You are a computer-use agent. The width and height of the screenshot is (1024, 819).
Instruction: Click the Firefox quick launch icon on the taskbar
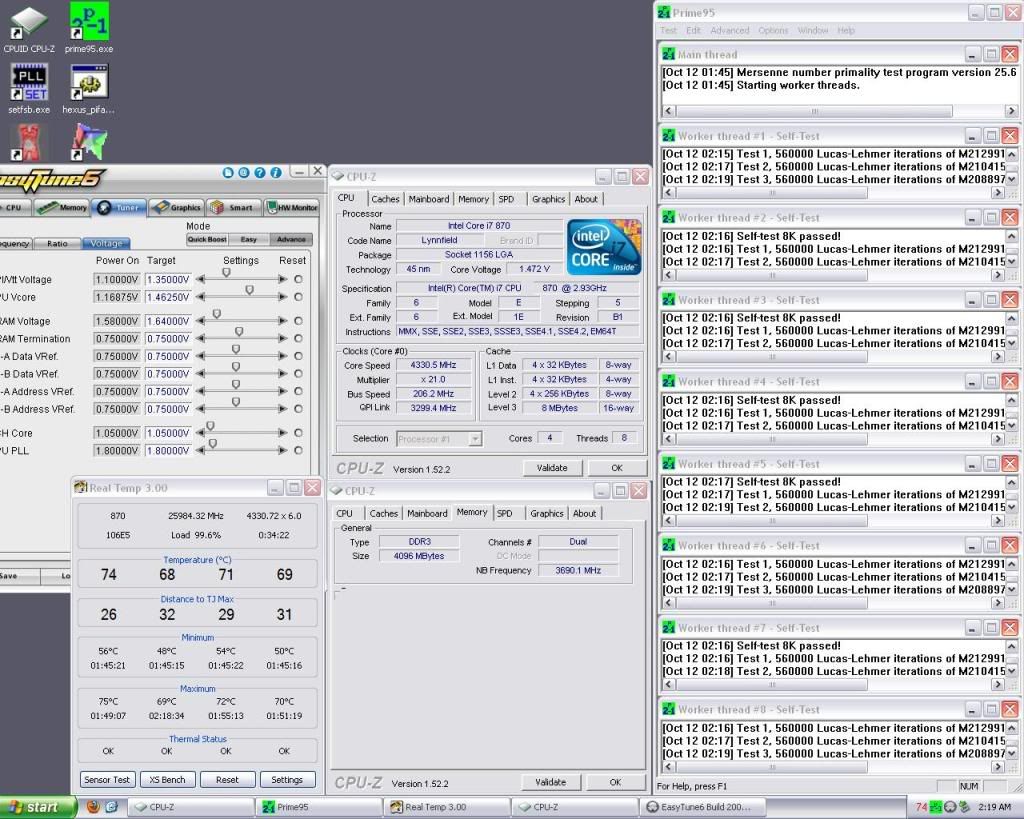[x=93, y=807]
